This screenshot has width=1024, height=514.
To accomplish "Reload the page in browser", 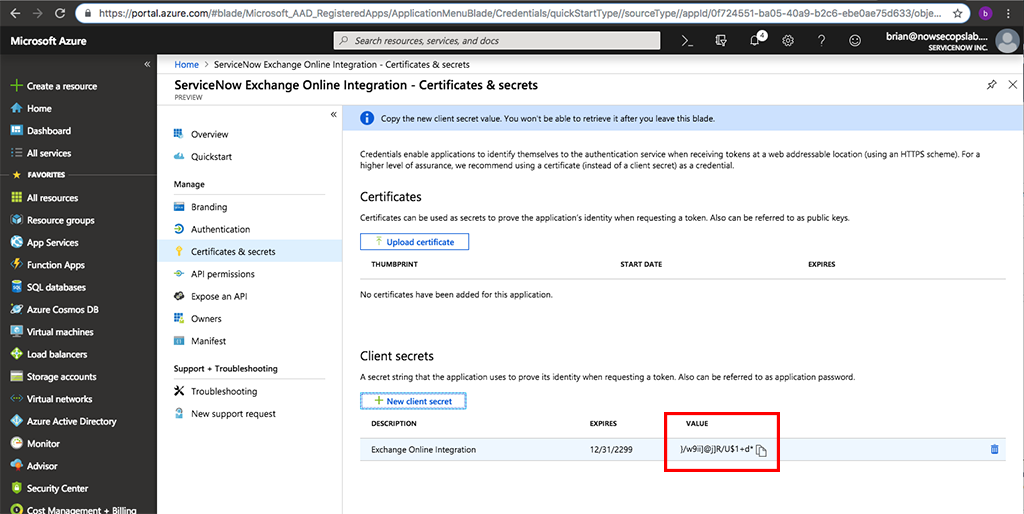I will click(59, 13).
